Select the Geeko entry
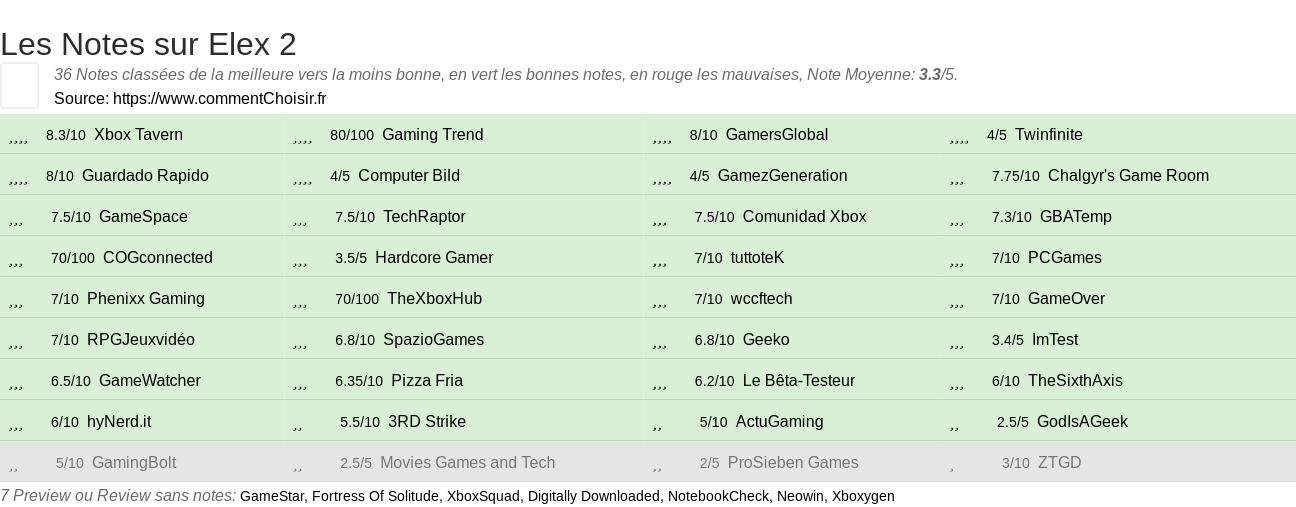Image resolution: width=1296 pixels, height=507 pixels. (765, 340)
